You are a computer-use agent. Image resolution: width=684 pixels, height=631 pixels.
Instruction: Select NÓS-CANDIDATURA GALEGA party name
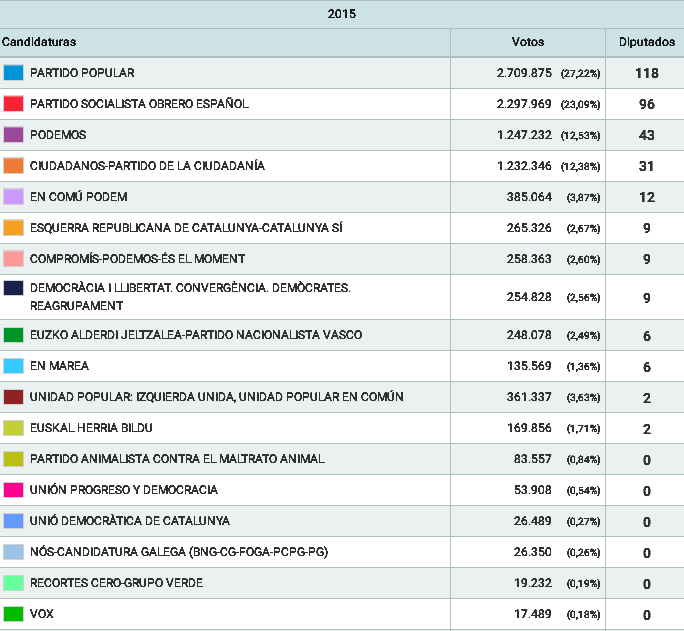click(x=179, y=552)
